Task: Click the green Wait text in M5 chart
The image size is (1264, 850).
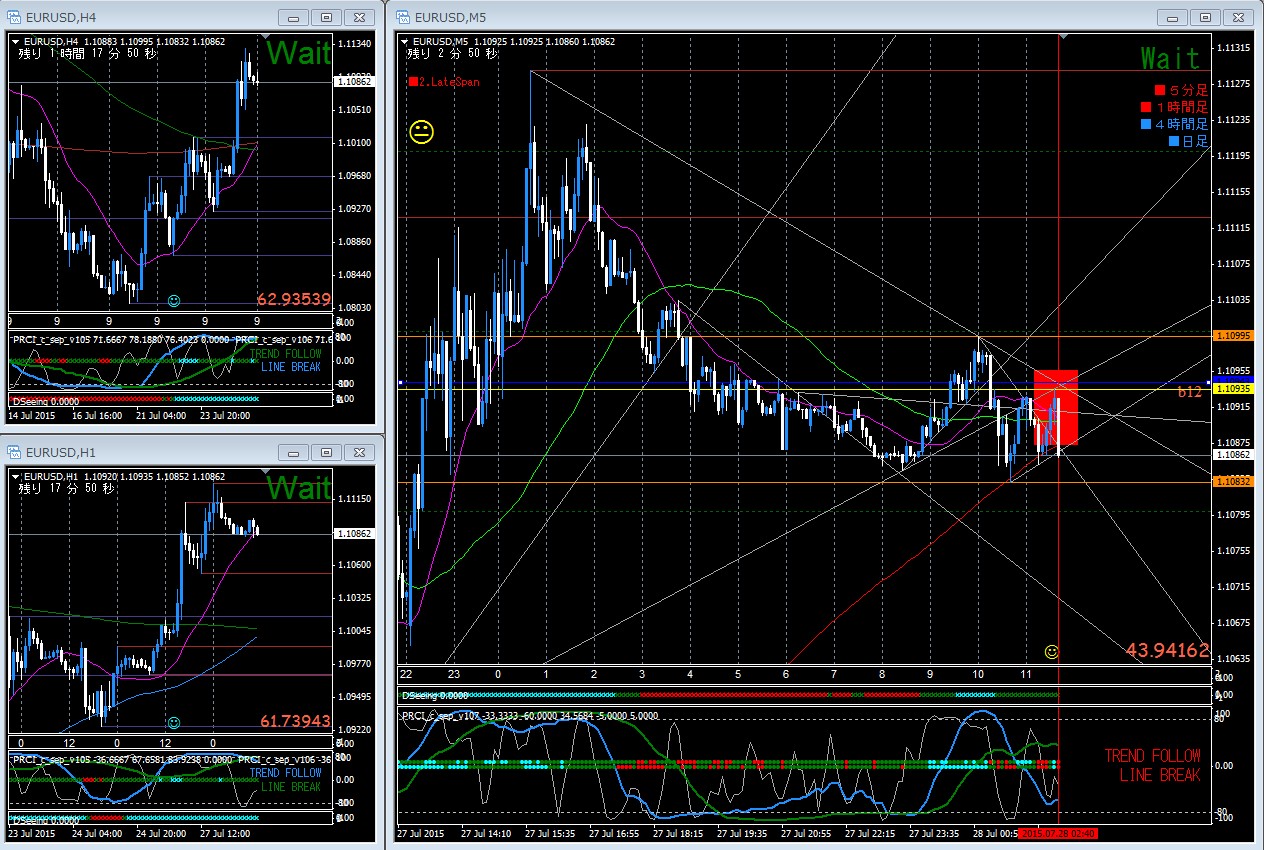Action: point(1170,57)
